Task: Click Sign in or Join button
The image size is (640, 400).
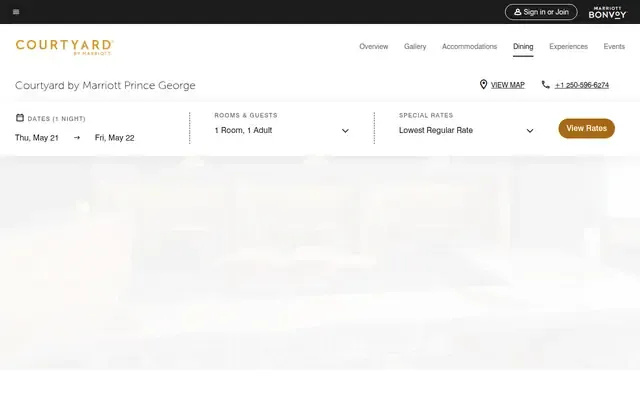Action: tap(541, 12)
